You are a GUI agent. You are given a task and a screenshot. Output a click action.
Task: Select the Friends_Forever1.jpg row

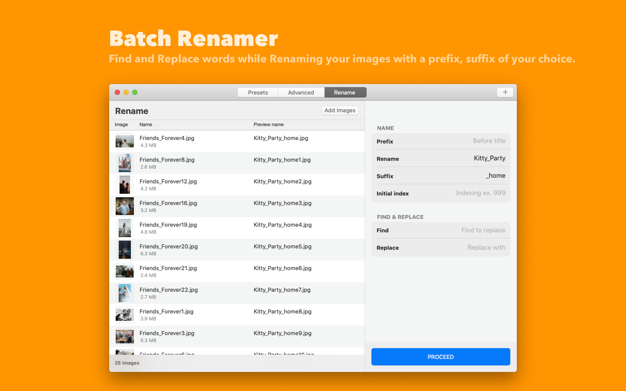[237, 315]
